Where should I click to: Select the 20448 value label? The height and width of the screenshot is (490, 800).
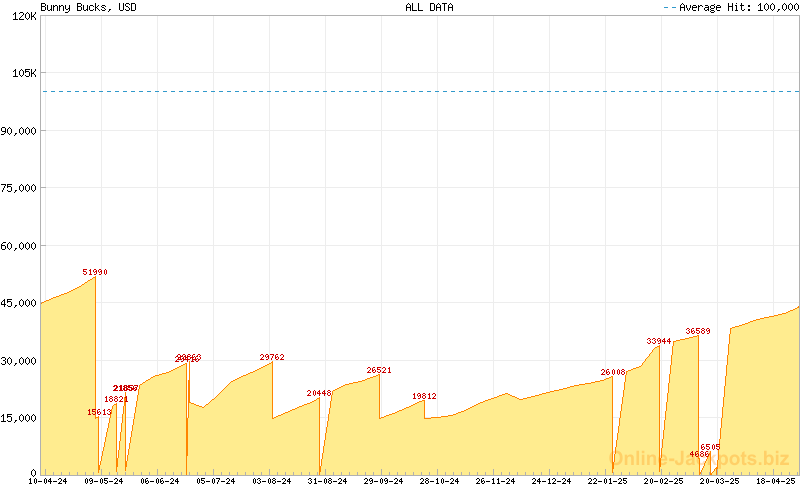pyautogui.click(x=319, y=393)
